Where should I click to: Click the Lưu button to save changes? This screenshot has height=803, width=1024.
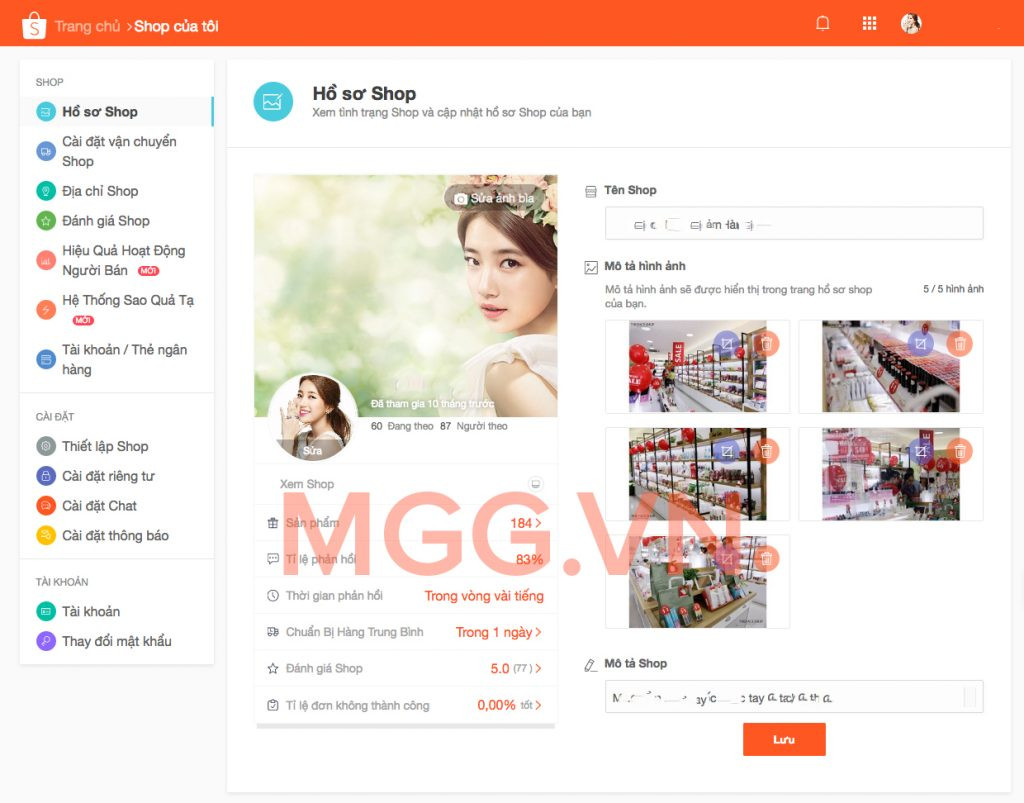click(784, 739)
